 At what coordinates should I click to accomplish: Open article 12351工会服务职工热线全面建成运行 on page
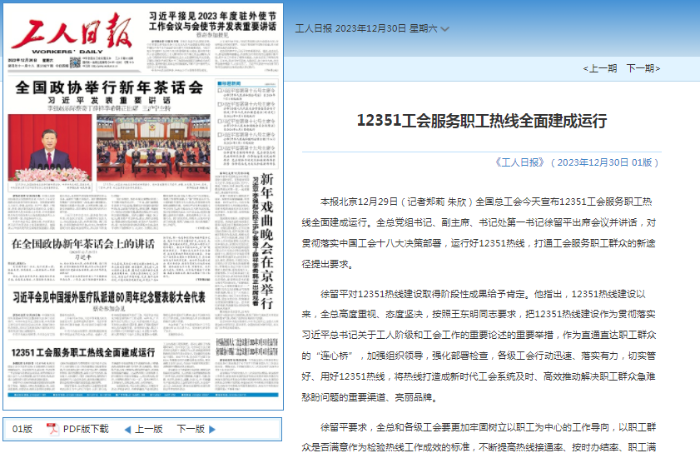tap(84, 353)
